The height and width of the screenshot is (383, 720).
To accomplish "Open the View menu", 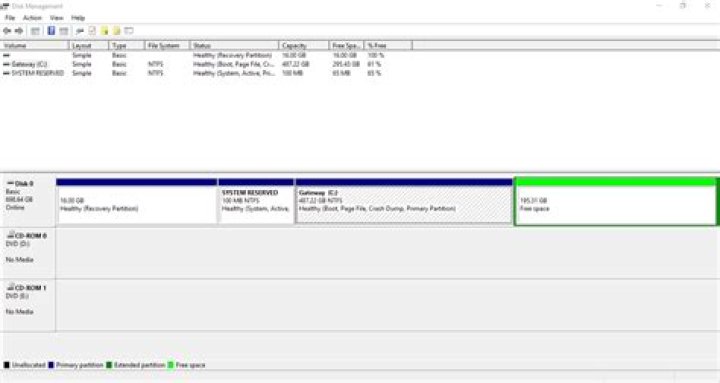I will click(x=56, y=18).
